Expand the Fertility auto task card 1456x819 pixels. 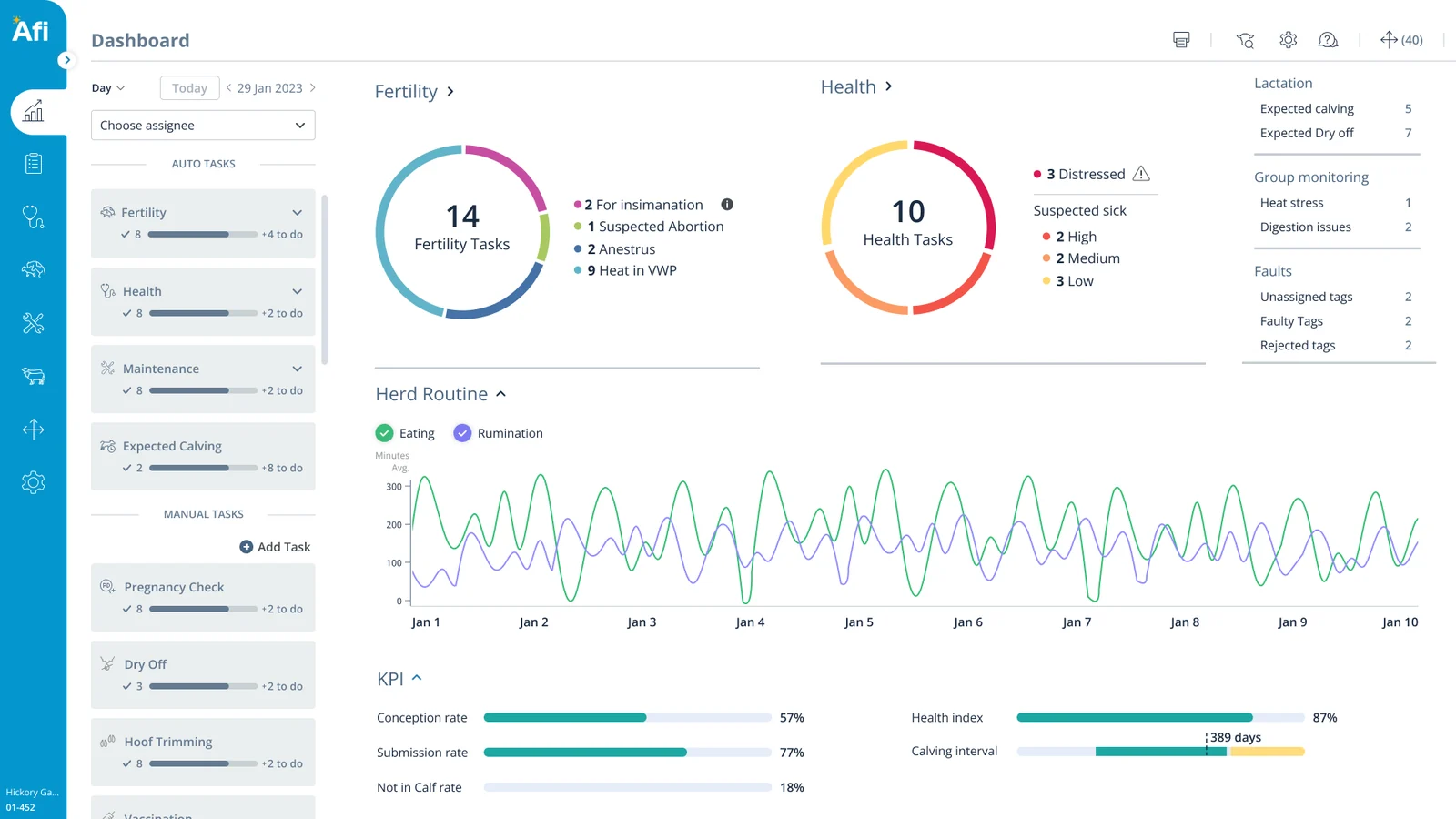(x=297, y=212)
